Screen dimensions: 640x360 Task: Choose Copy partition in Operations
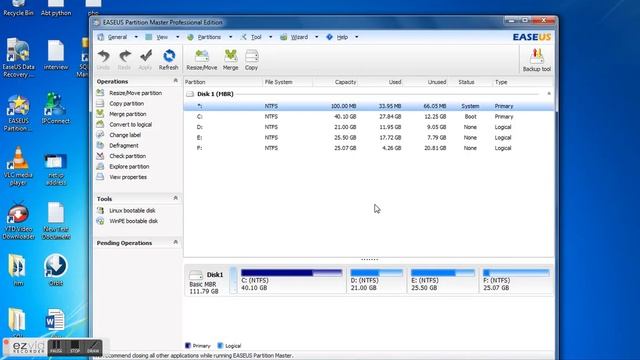point(127,104)
